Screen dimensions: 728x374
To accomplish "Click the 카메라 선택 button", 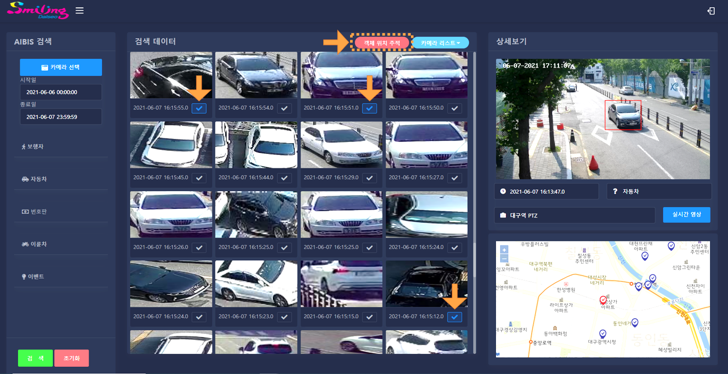I will click(x=61, y=67).
